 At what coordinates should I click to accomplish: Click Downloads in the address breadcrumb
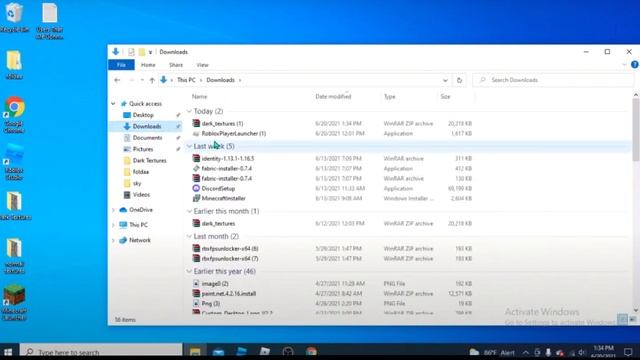[x=220, y=80]
